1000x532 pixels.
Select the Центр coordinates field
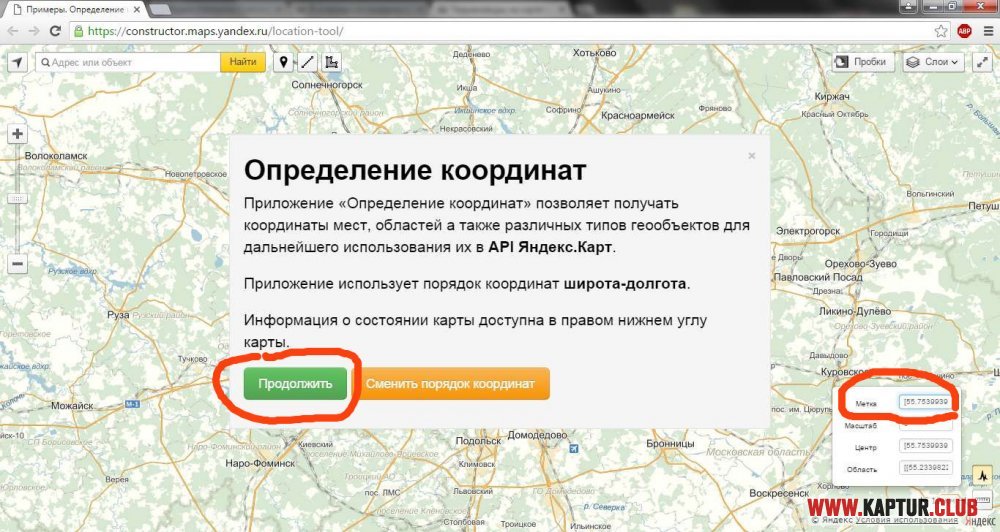tap(926, 445)
